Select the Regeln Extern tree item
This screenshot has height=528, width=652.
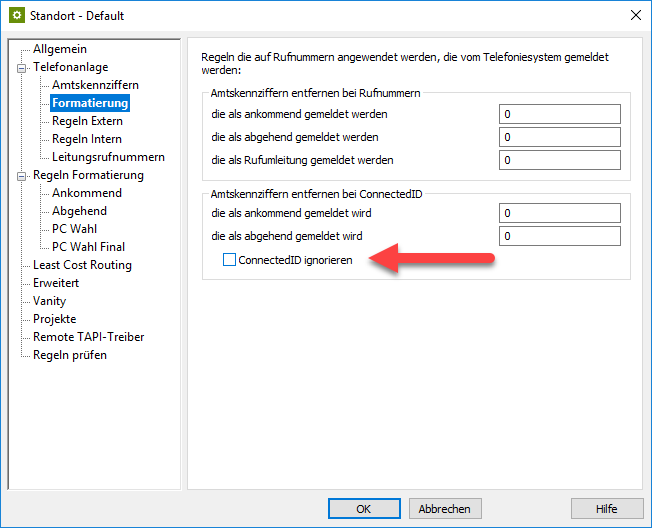click(x=87, y=121)
